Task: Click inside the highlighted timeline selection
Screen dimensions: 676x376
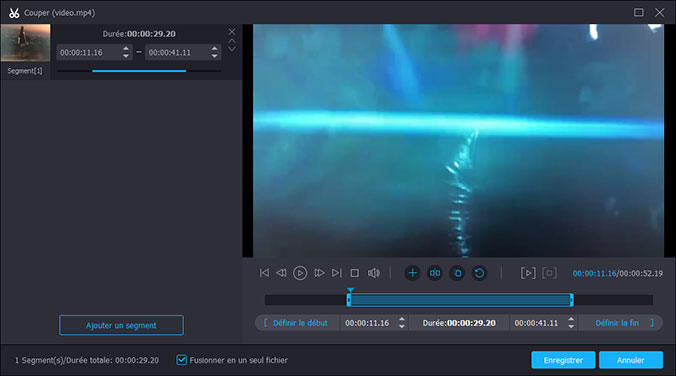Action: [460, 300]
